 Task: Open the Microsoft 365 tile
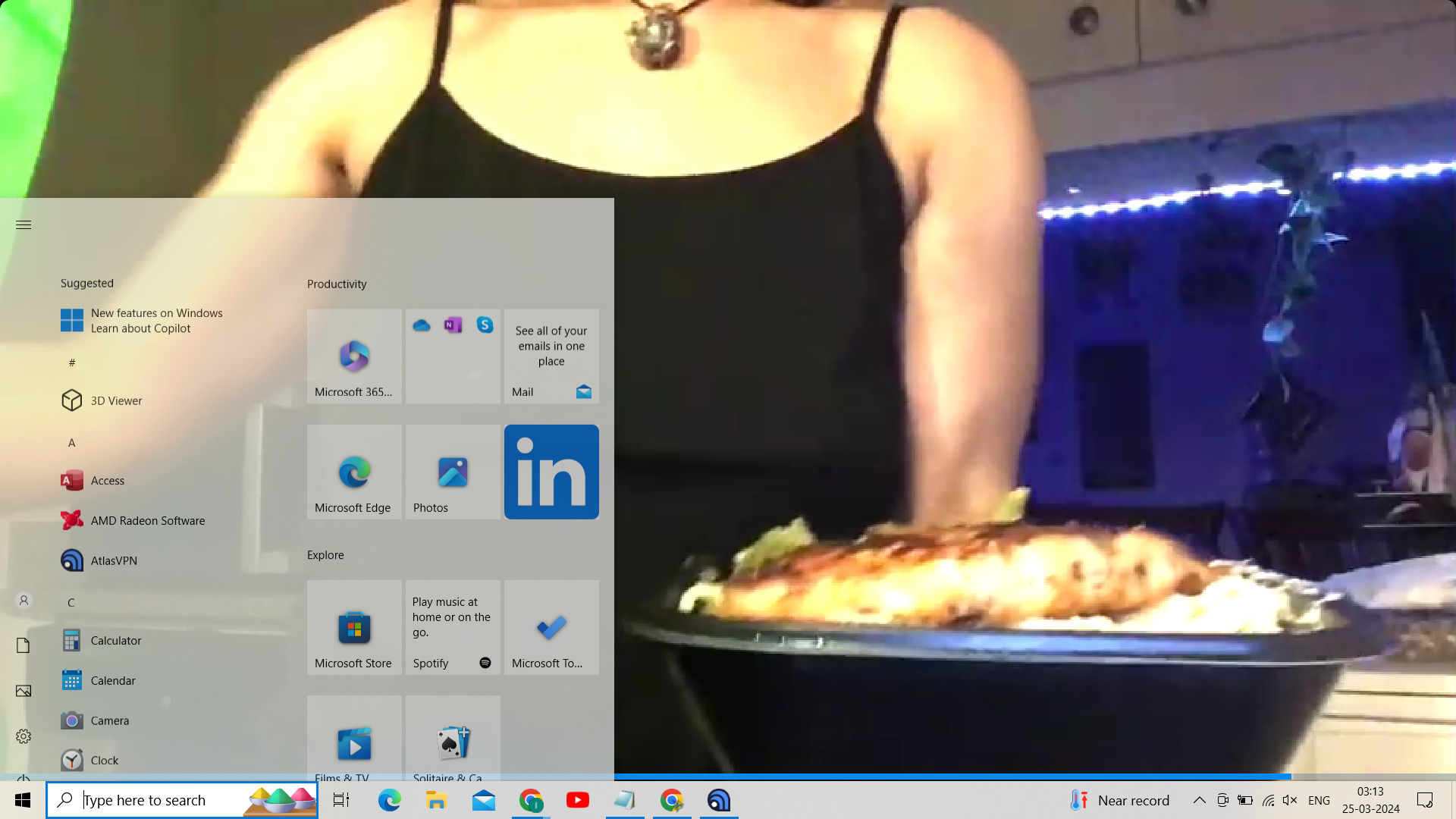(x=354, y=356)
